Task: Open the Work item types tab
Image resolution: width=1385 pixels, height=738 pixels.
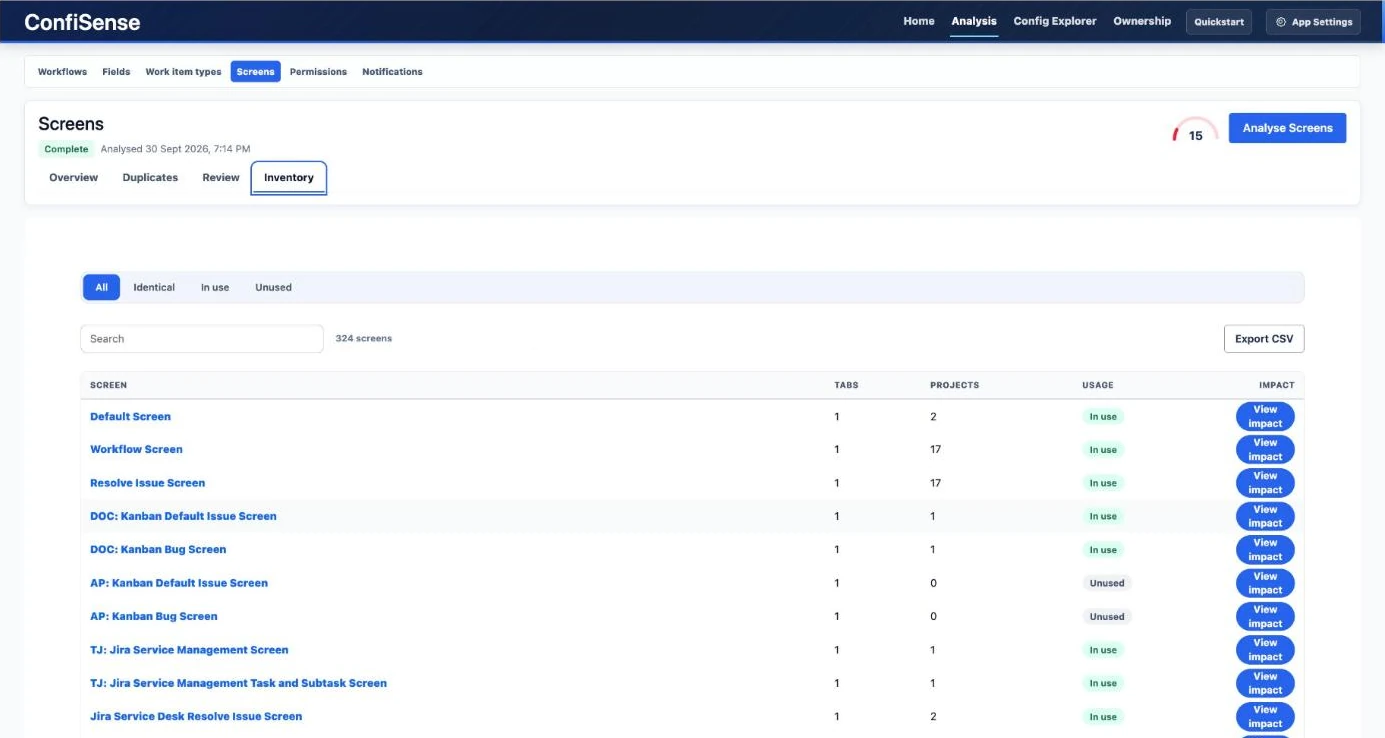Action: click(183, 72)
